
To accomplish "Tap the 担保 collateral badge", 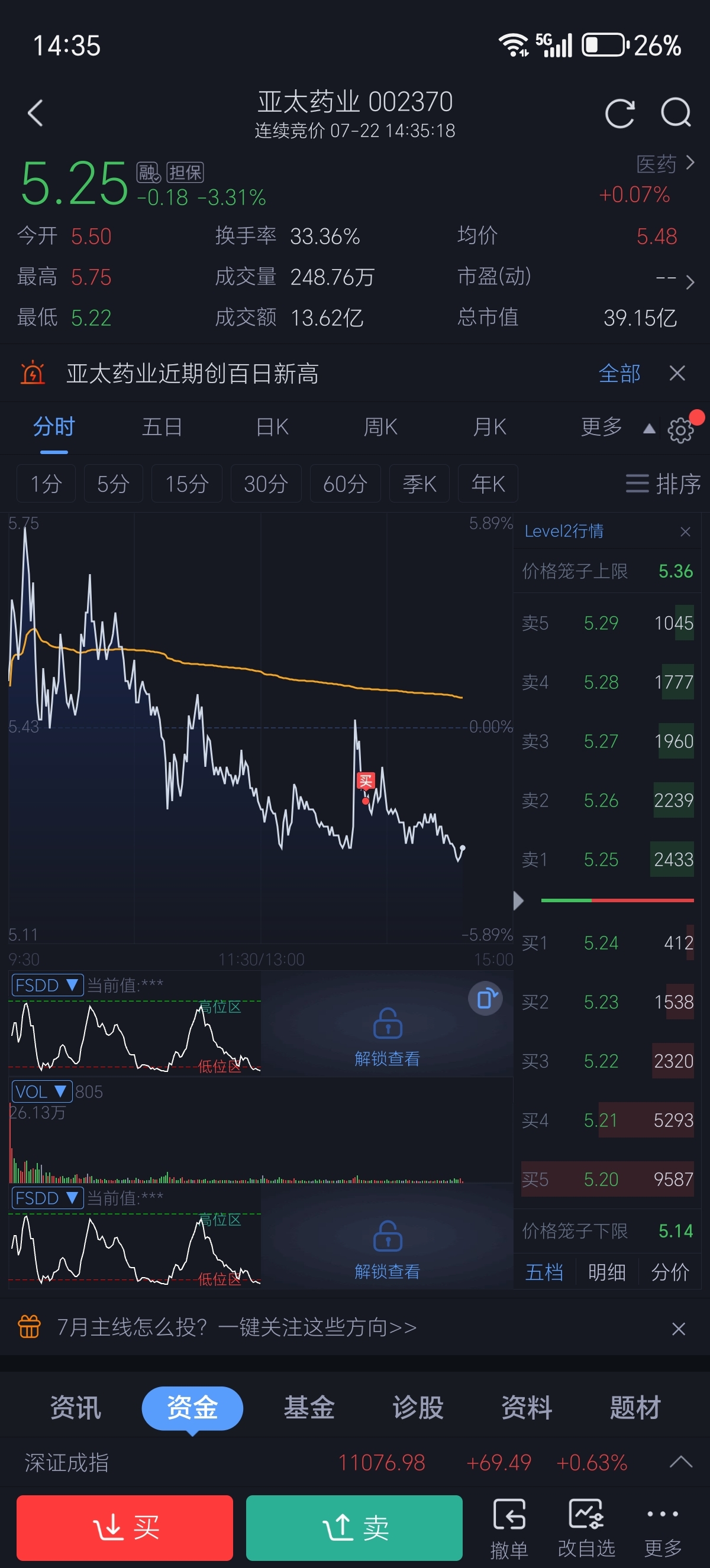I will [x=185, y=172].
